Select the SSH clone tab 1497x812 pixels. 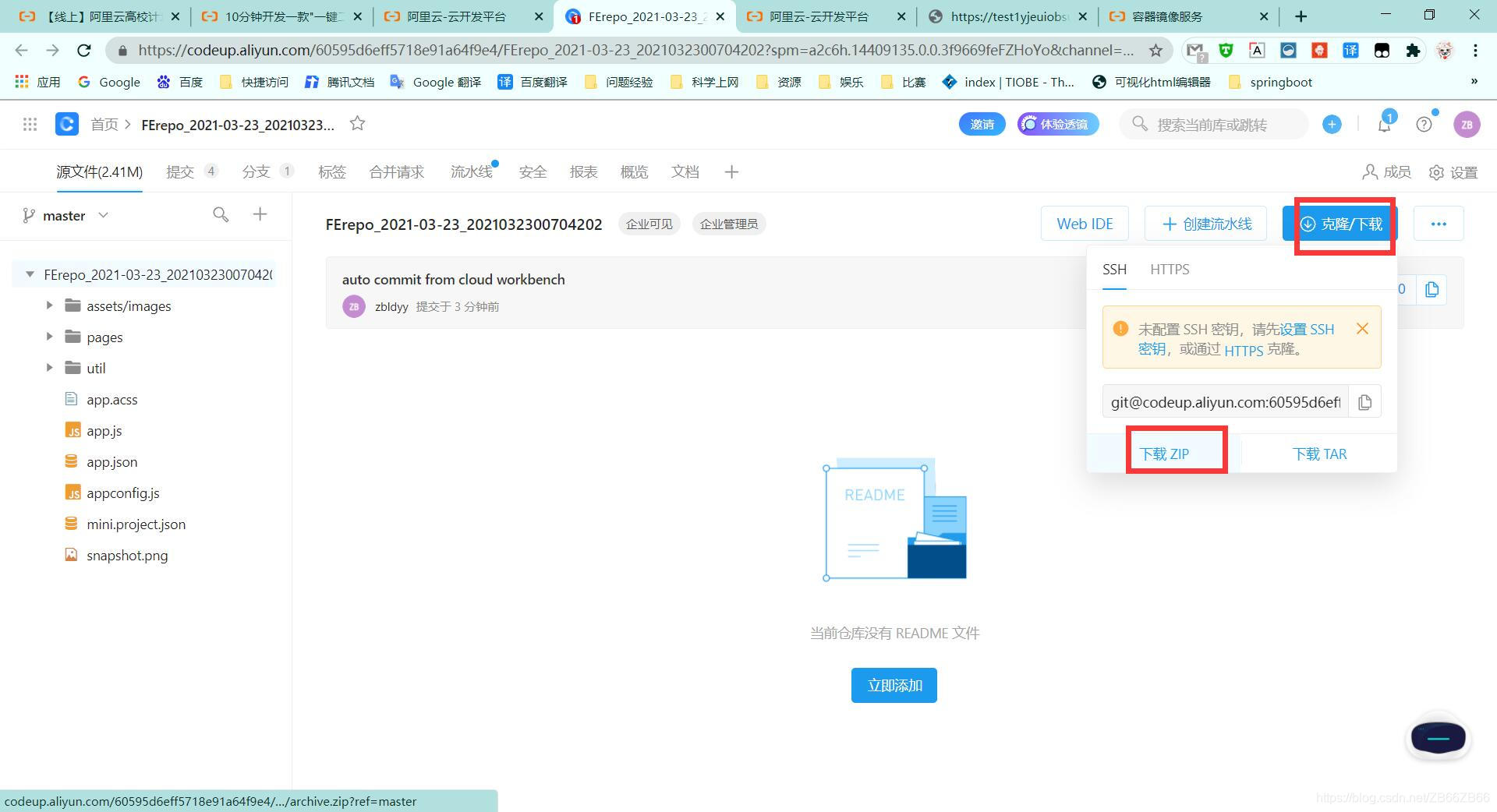(x=1114, y=270)
